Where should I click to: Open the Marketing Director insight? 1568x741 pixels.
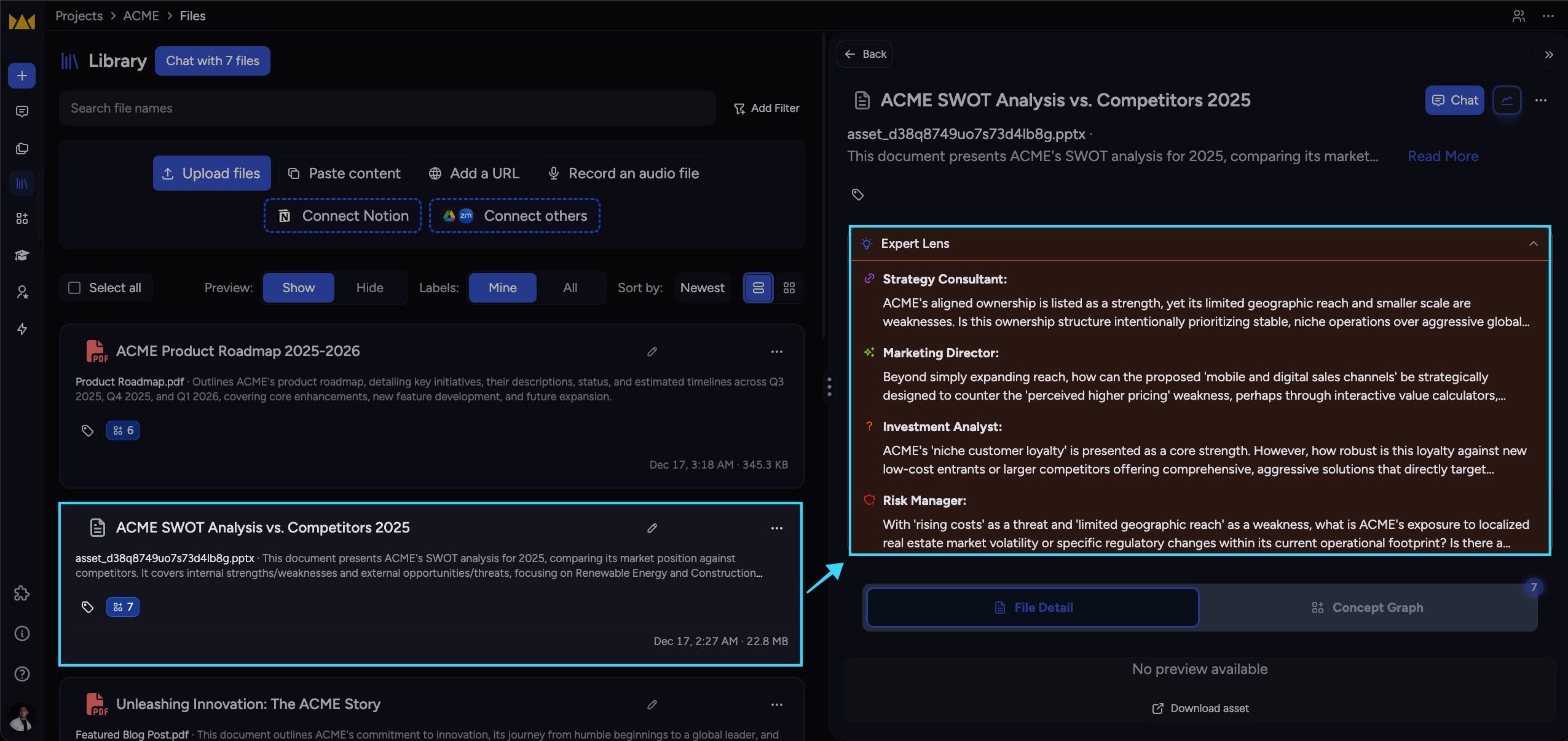[x=1199, y=374]
